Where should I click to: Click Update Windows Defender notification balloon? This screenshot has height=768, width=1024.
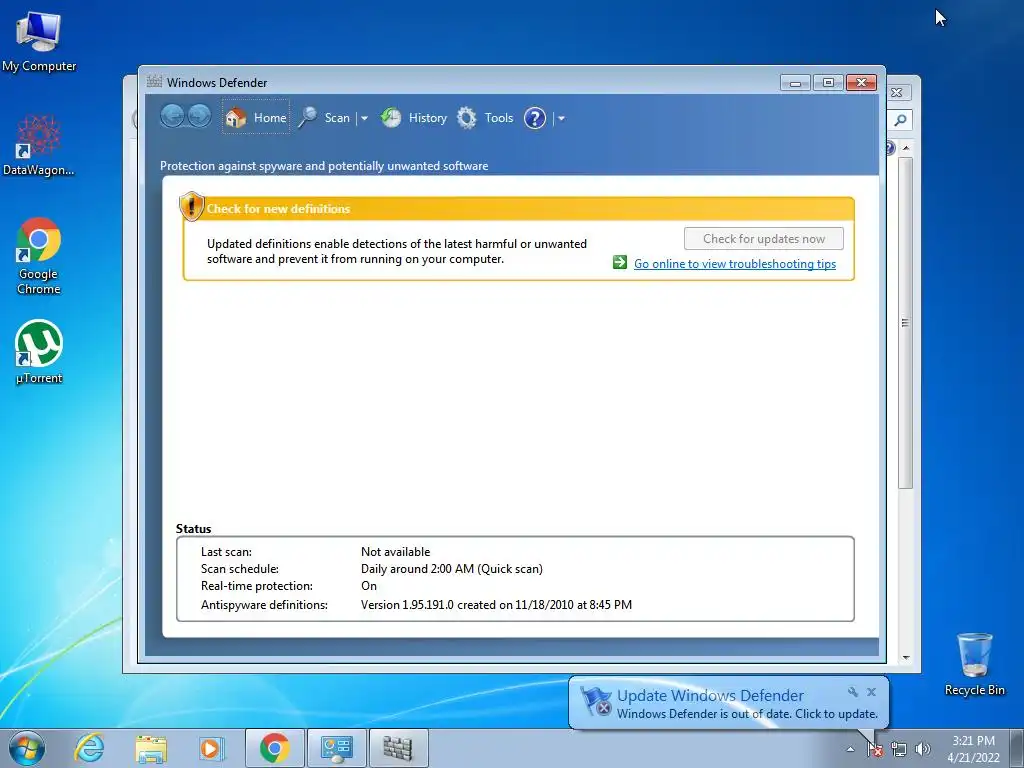click(x=728, y=703)
